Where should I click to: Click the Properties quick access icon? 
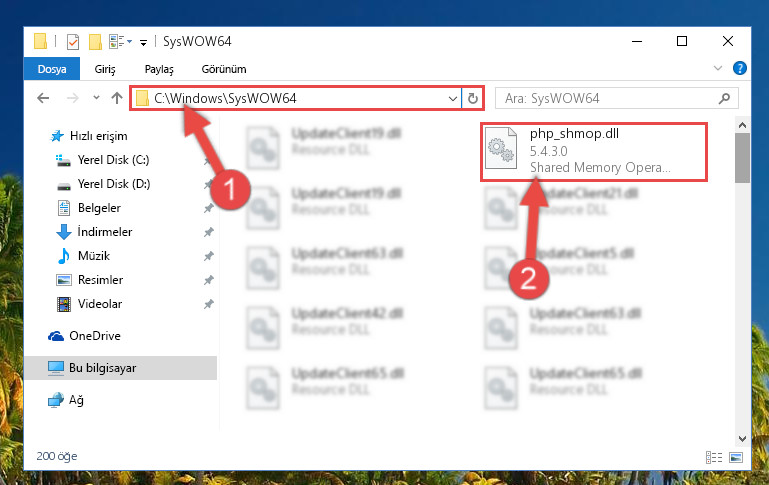73,42
